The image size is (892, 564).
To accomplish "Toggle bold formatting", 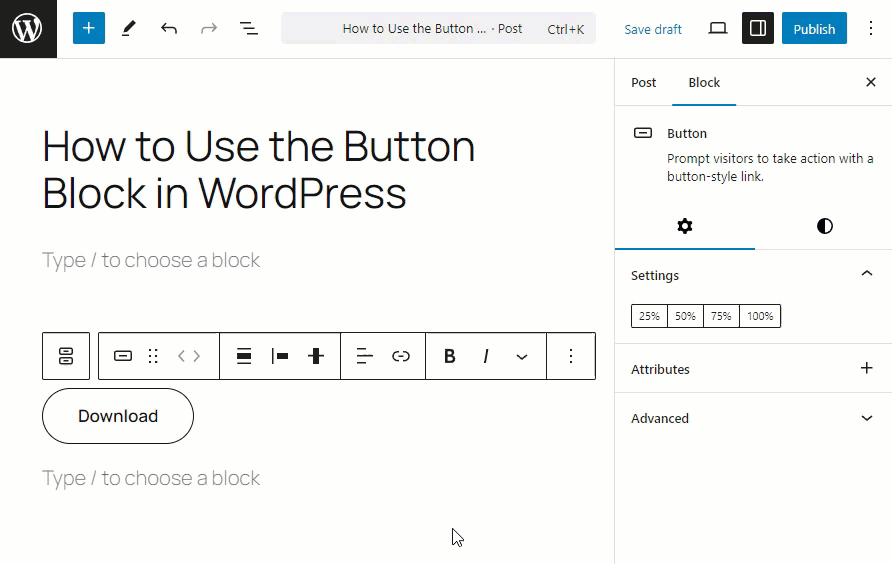I will point(449,356).
